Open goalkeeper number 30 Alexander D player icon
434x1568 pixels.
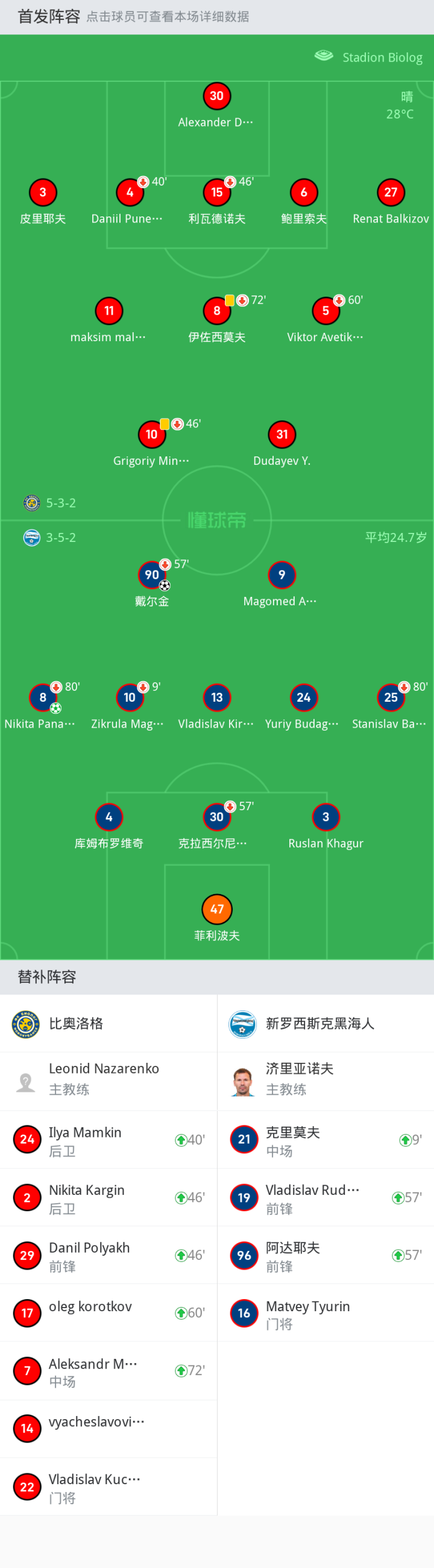coord(216,96)
